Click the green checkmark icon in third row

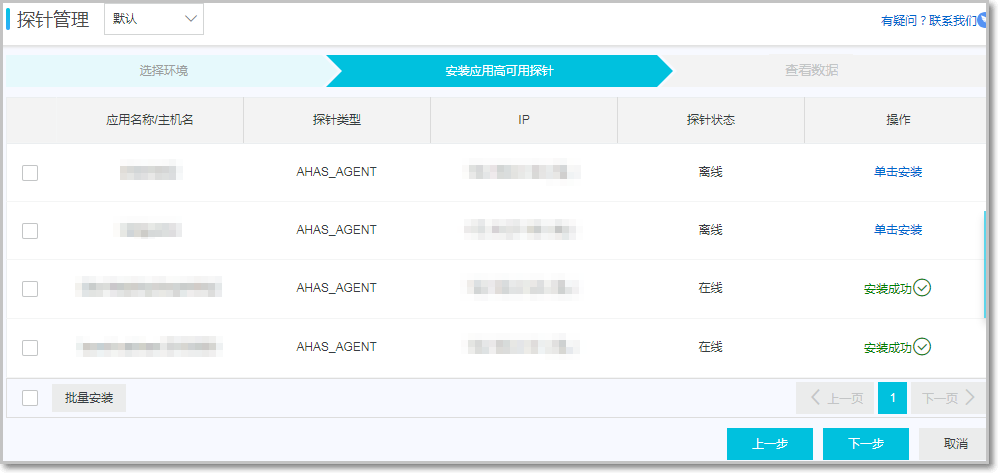[x=922, y=288]
